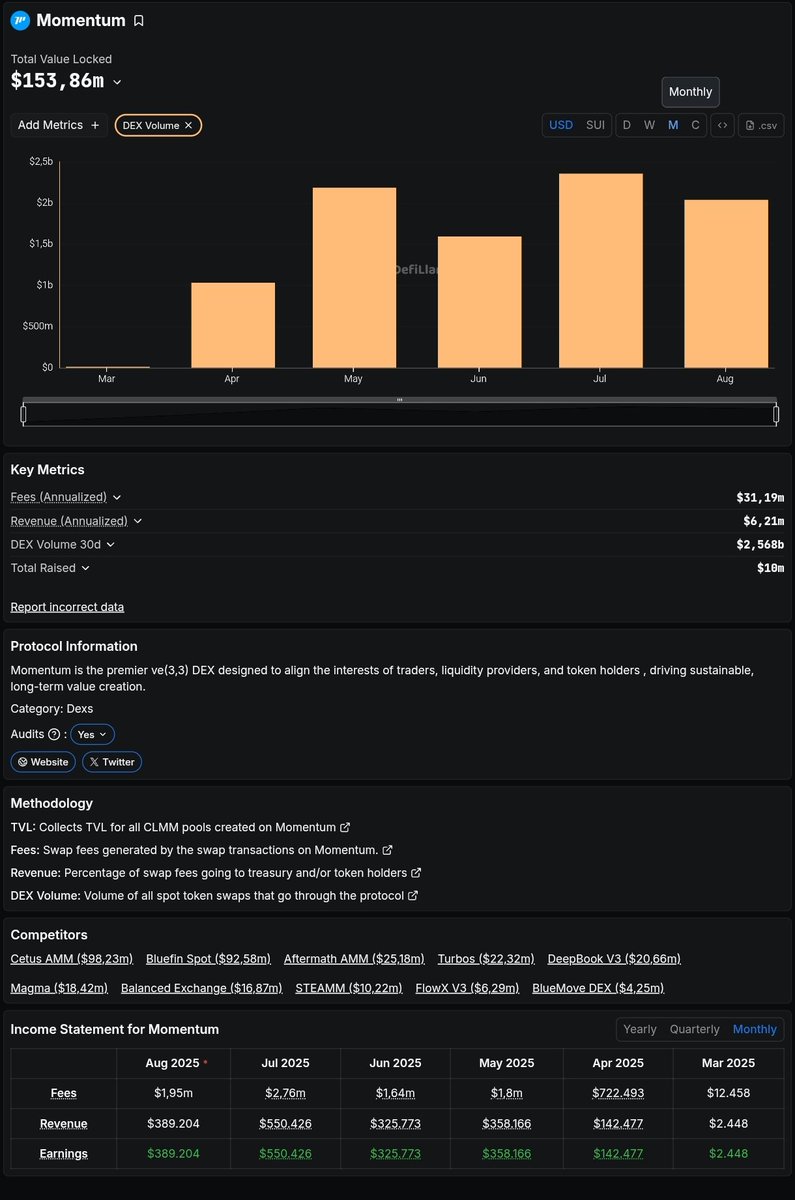
Task: Click Aug 2025 column header
Action: [174, 1063]
